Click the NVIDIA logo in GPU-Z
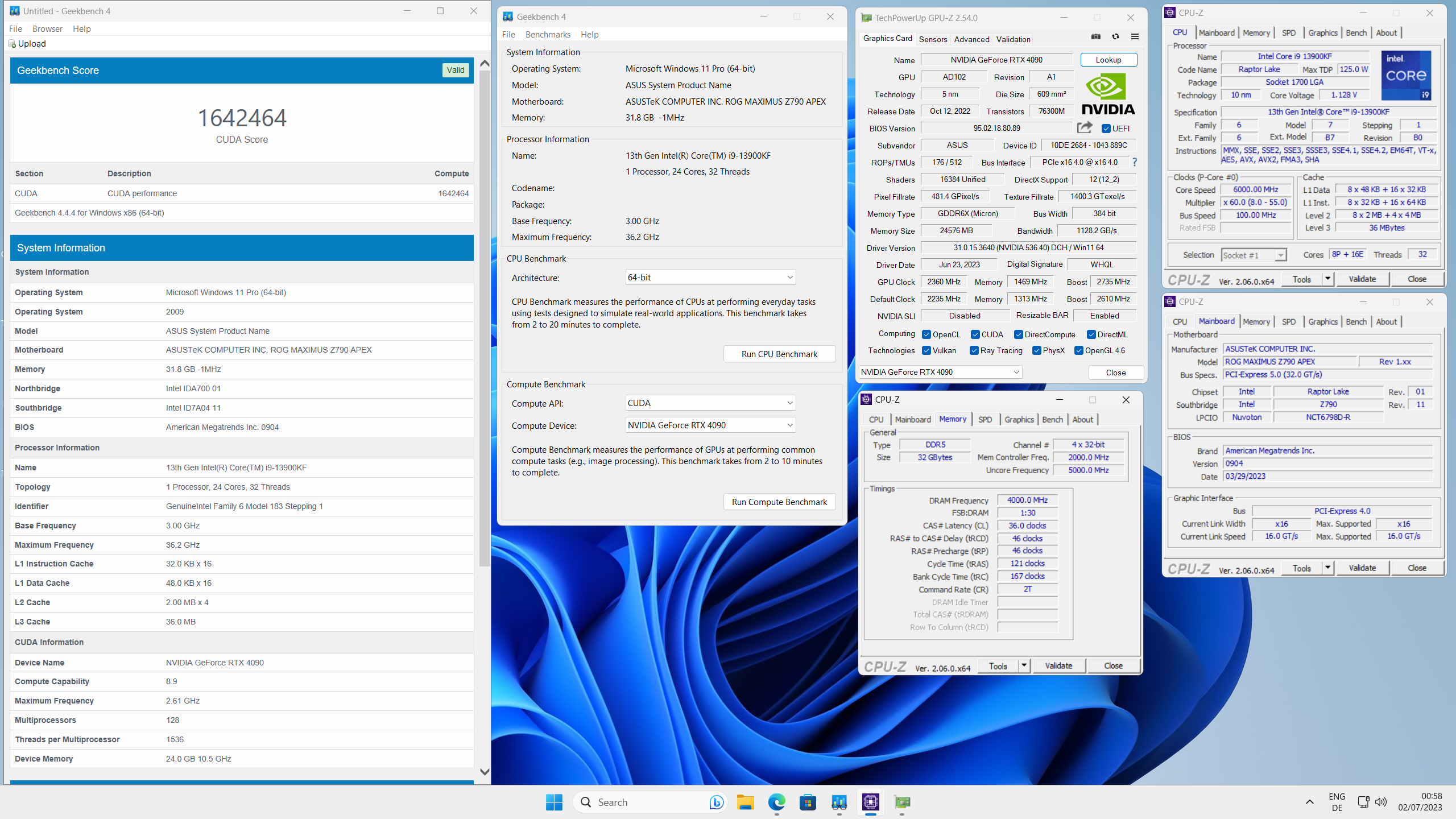Viewport: 1456px width, 819px height. (1108, 95)
